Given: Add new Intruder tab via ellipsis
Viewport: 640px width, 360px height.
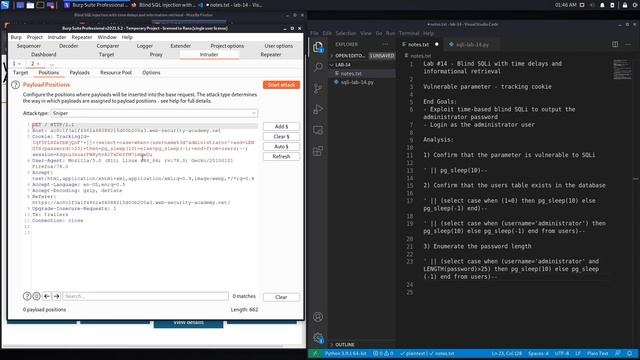Looking at the screenshot, I should point(52,64).
